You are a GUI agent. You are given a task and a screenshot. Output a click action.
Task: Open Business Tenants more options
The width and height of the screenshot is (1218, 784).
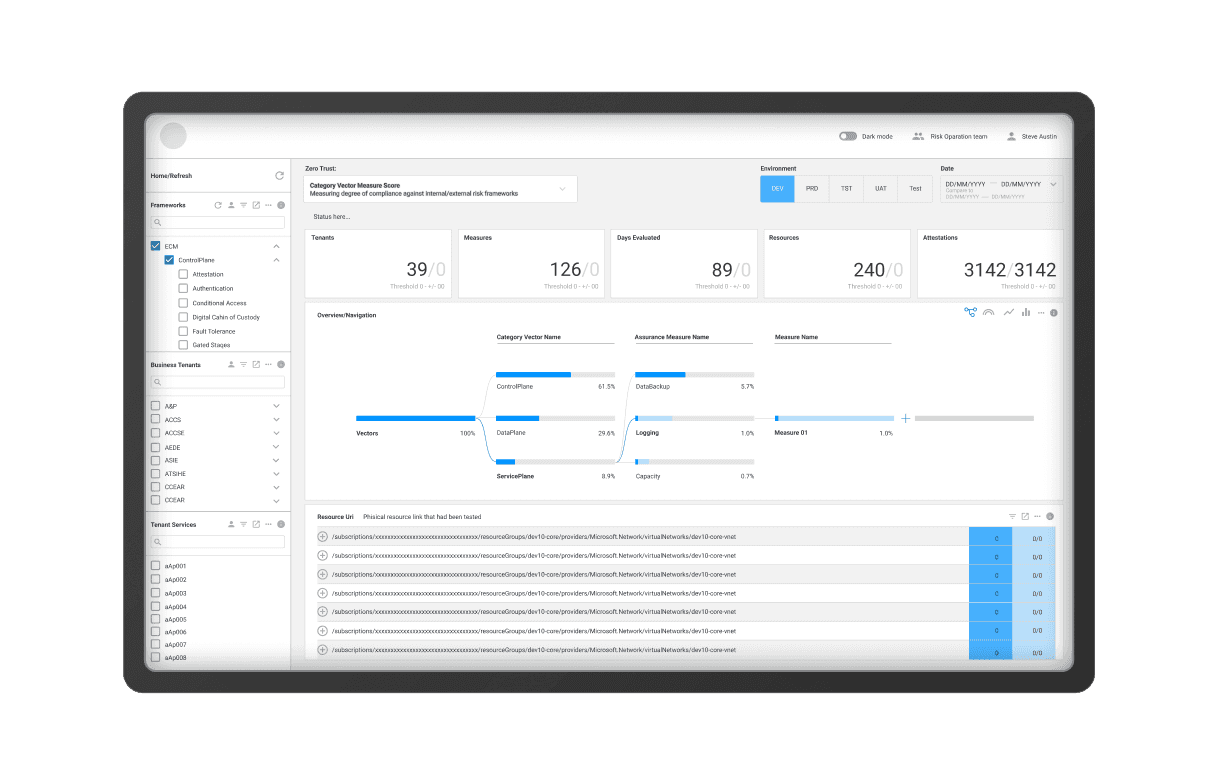(268, 365)
